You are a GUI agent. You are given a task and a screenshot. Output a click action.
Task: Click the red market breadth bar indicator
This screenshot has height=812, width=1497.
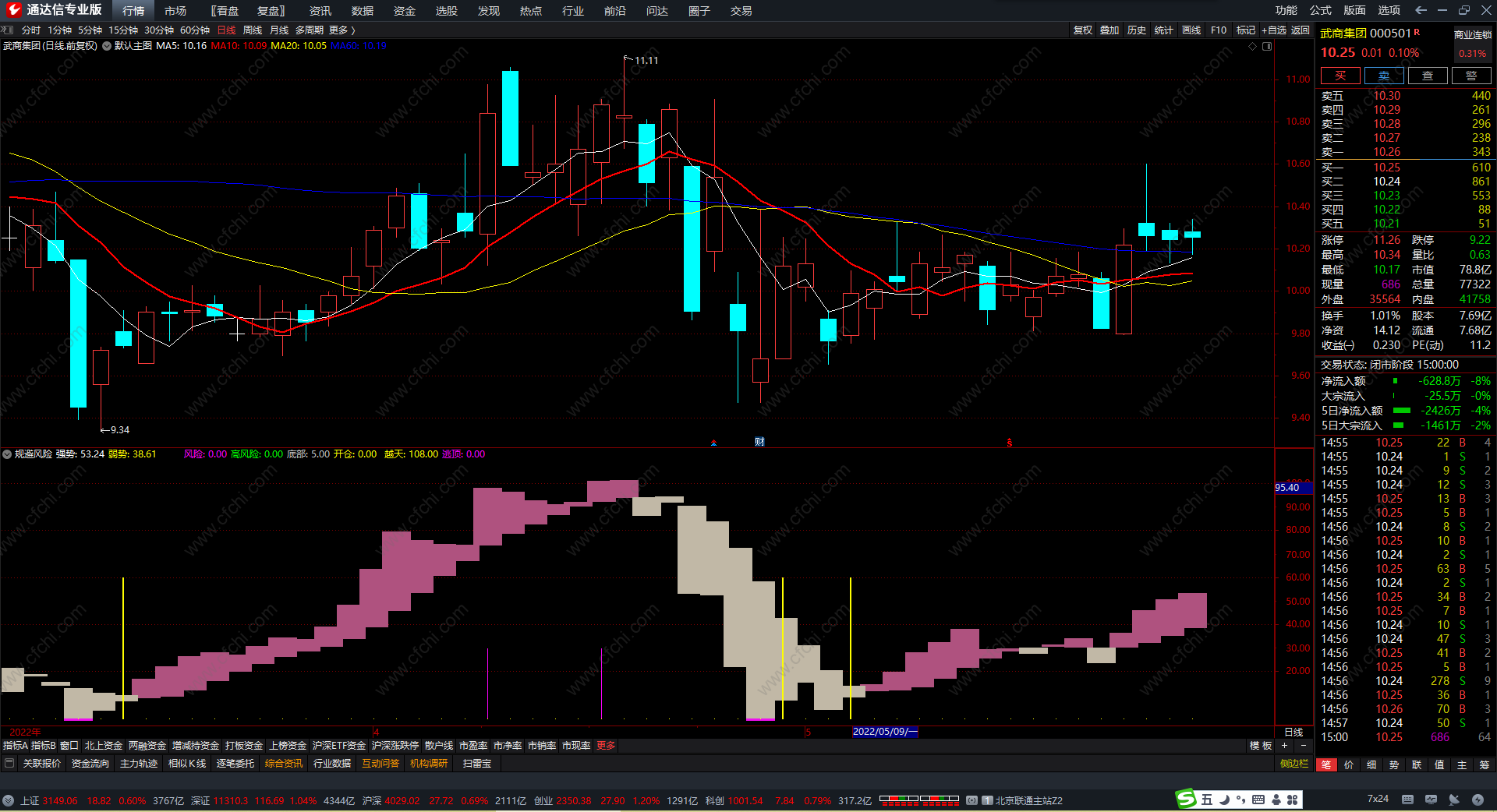click(x=918, y=800)
